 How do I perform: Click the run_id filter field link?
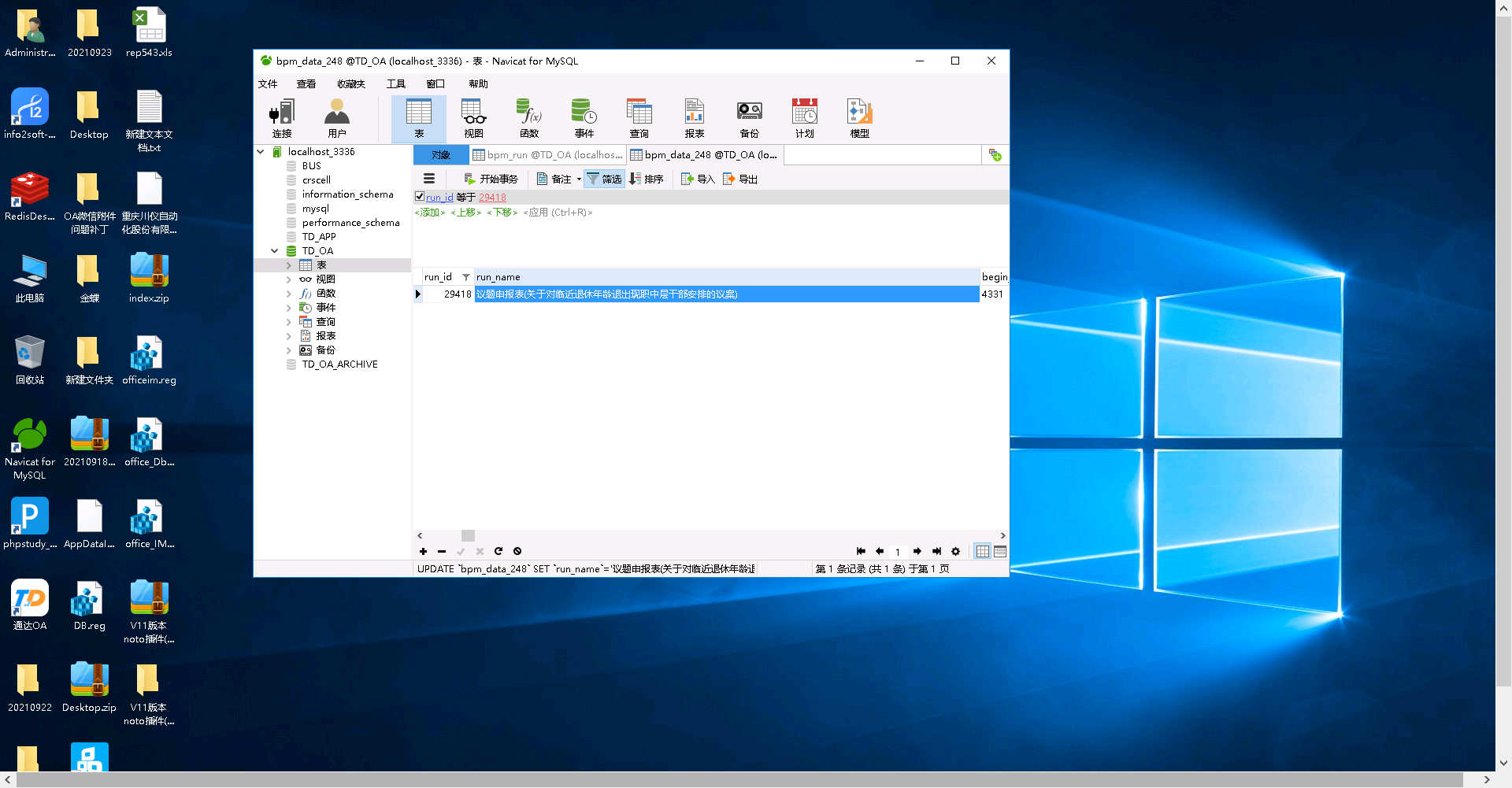439,198
